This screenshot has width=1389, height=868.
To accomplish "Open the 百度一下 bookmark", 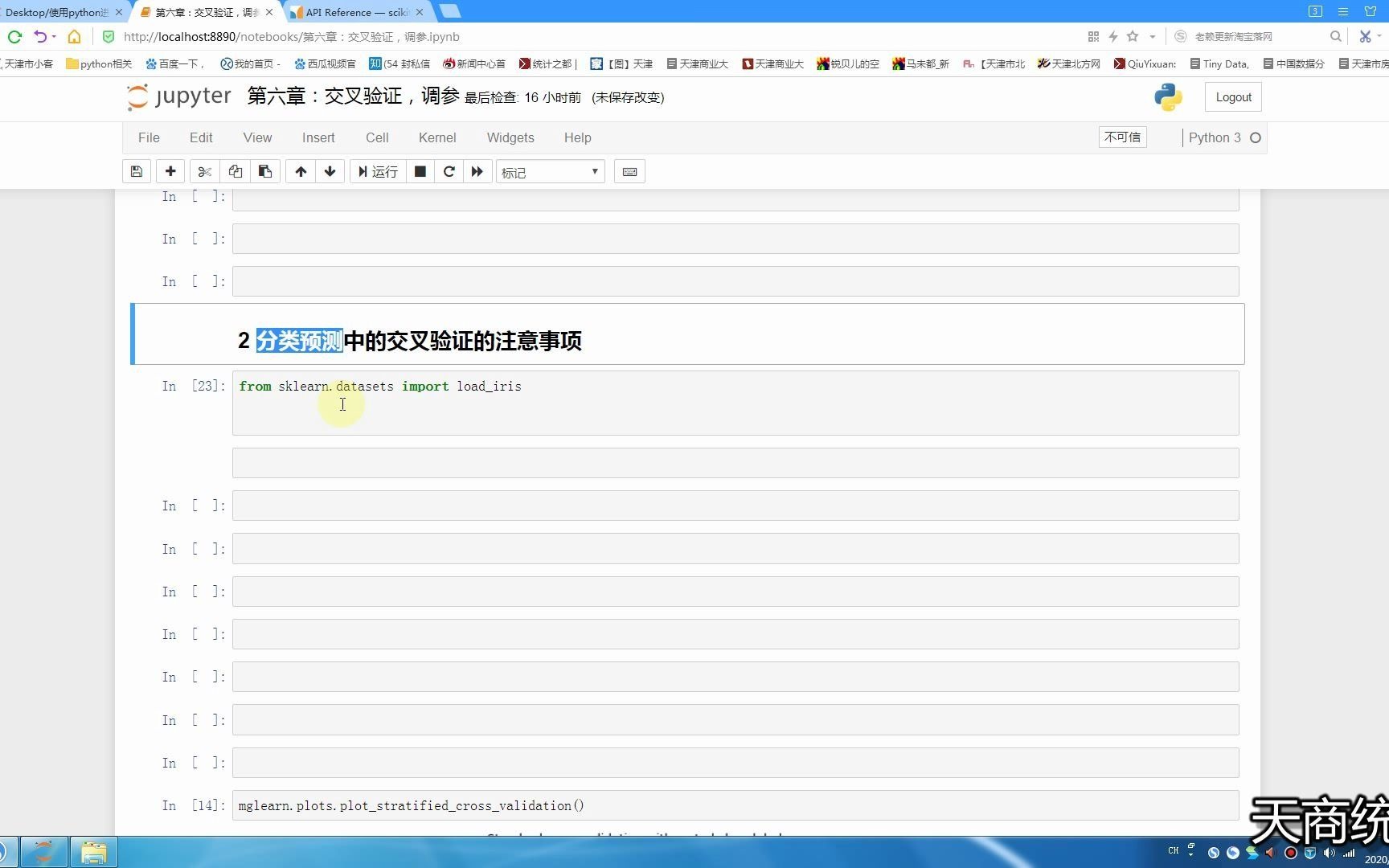I will [174, 63].
